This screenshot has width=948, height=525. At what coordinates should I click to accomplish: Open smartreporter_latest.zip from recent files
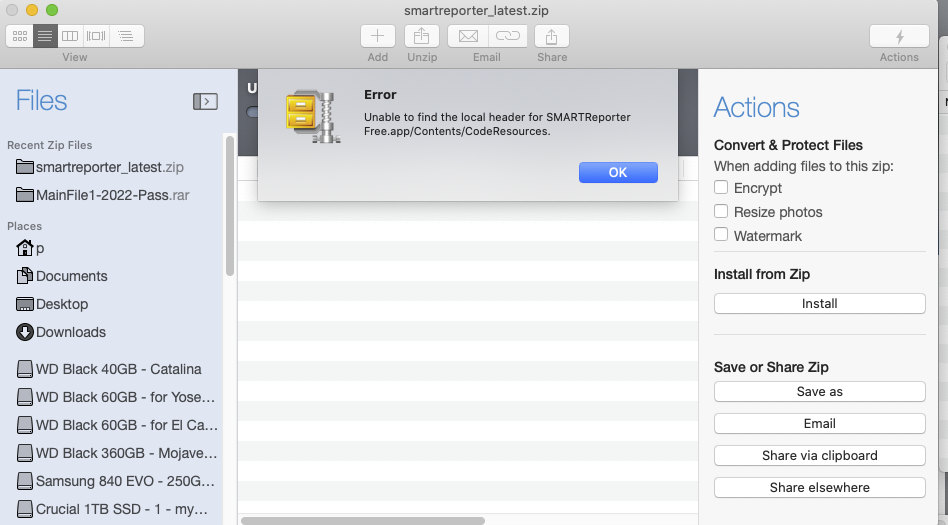click(x=109, y=167)
